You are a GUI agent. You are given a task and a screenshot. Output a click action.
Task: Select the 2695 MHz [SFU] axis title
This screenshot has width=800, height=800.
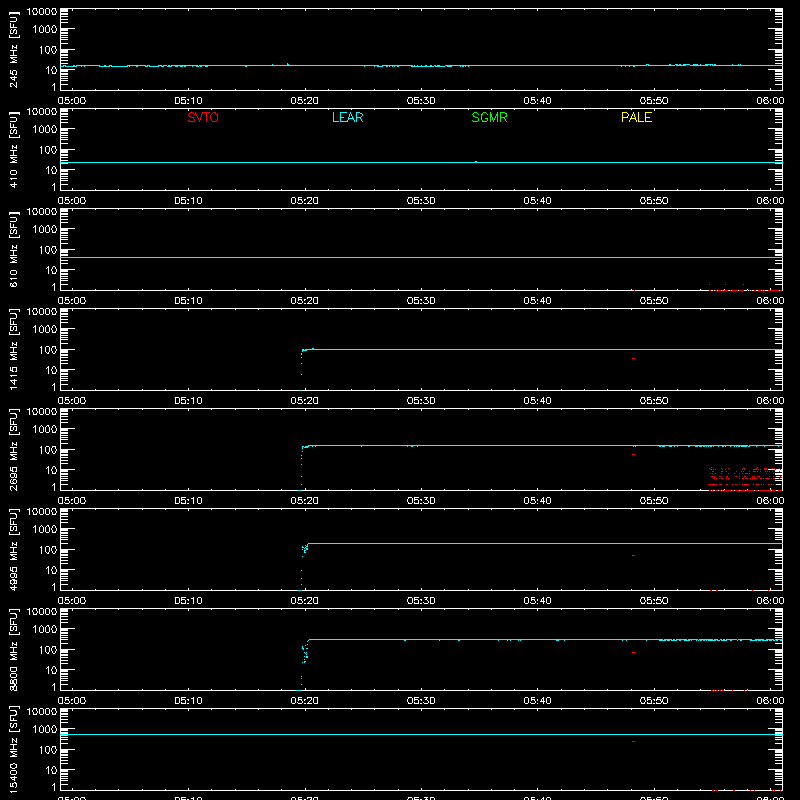14,449
